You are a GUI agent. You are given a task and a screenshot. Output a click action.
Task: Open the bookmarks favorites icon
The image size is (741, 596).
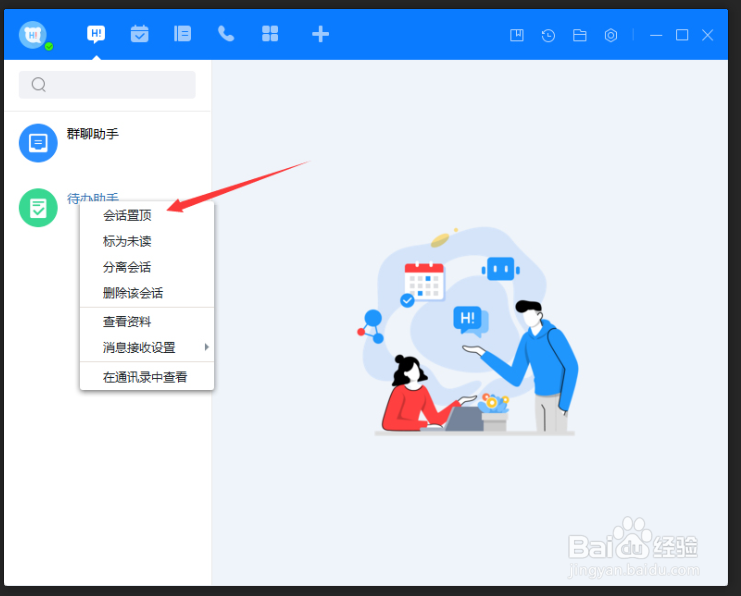[517, 35]
